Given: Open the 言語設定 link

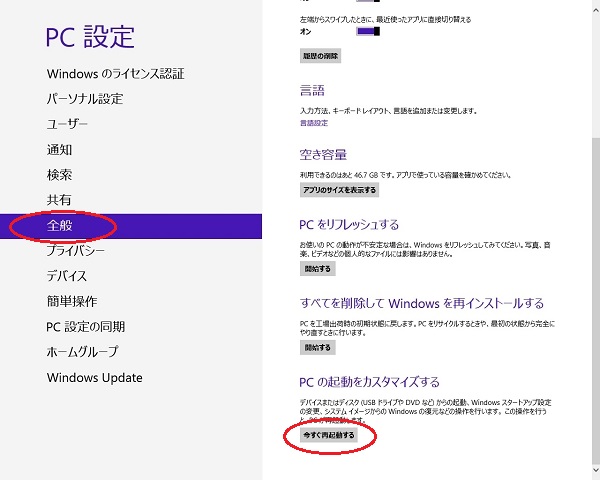Looking at the screenshot, I should (314, 123).
